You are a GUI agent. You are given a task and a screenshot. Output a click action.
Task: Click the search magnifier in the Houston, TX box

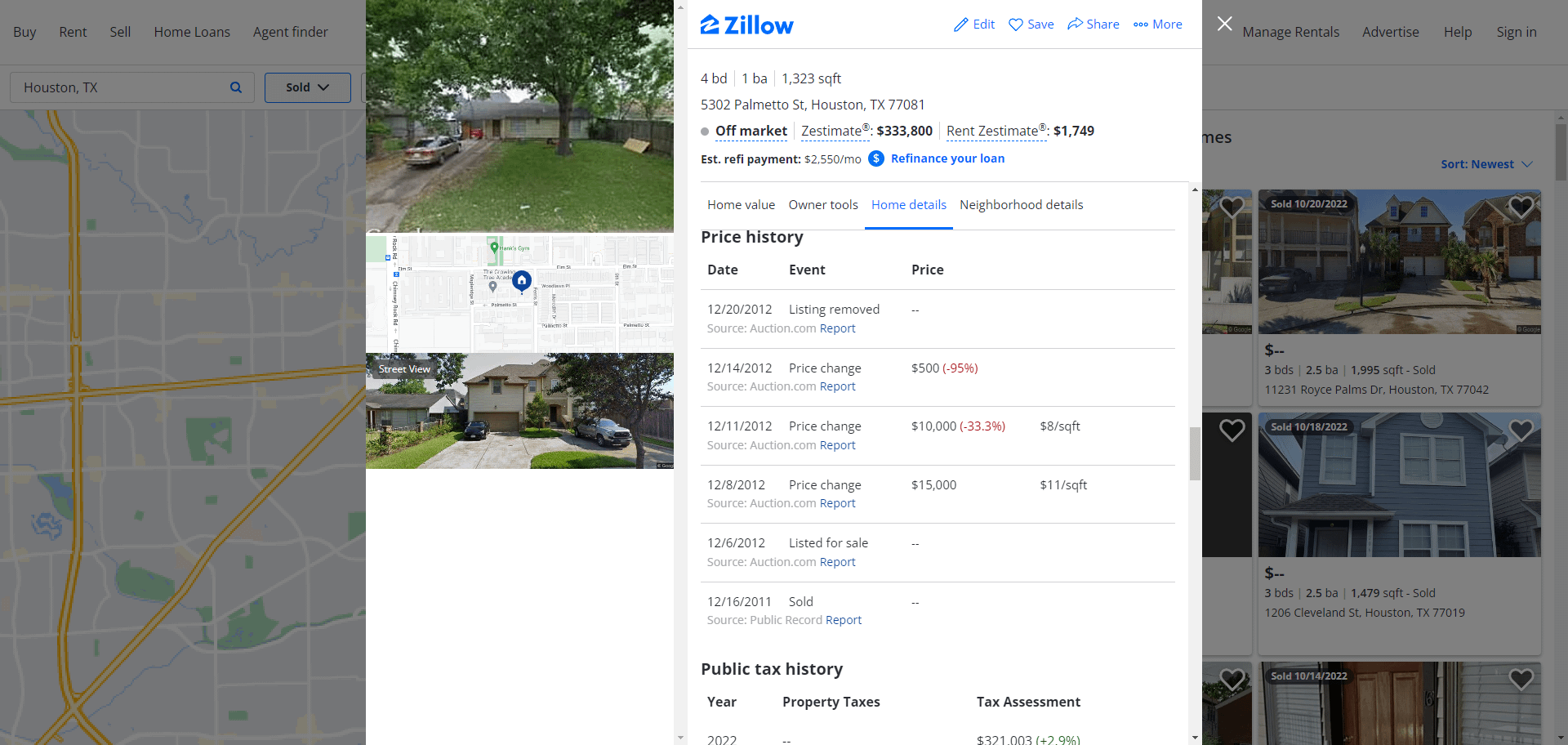(x=236, y=87)
